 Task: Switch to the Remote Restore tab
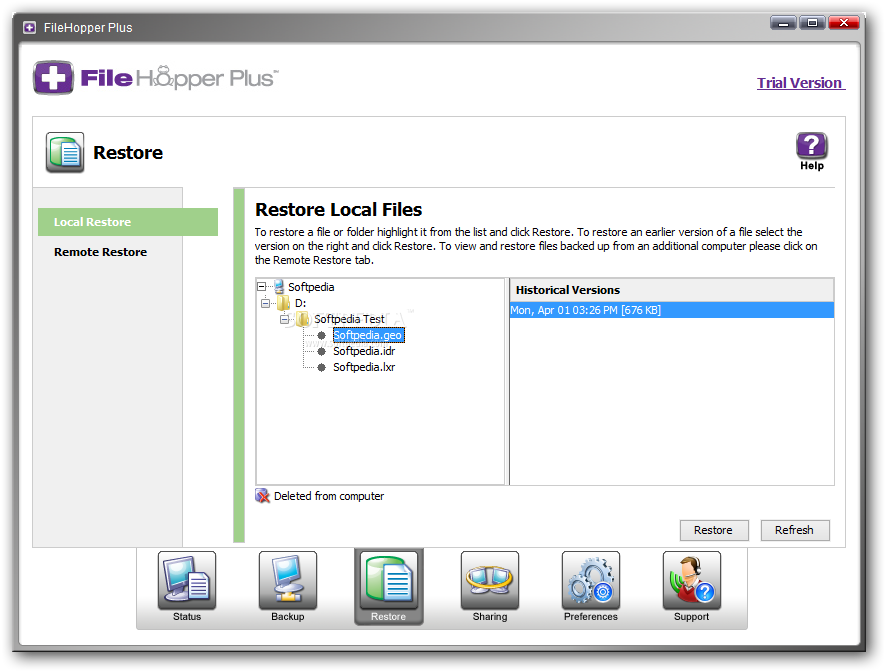coord(100,252)
